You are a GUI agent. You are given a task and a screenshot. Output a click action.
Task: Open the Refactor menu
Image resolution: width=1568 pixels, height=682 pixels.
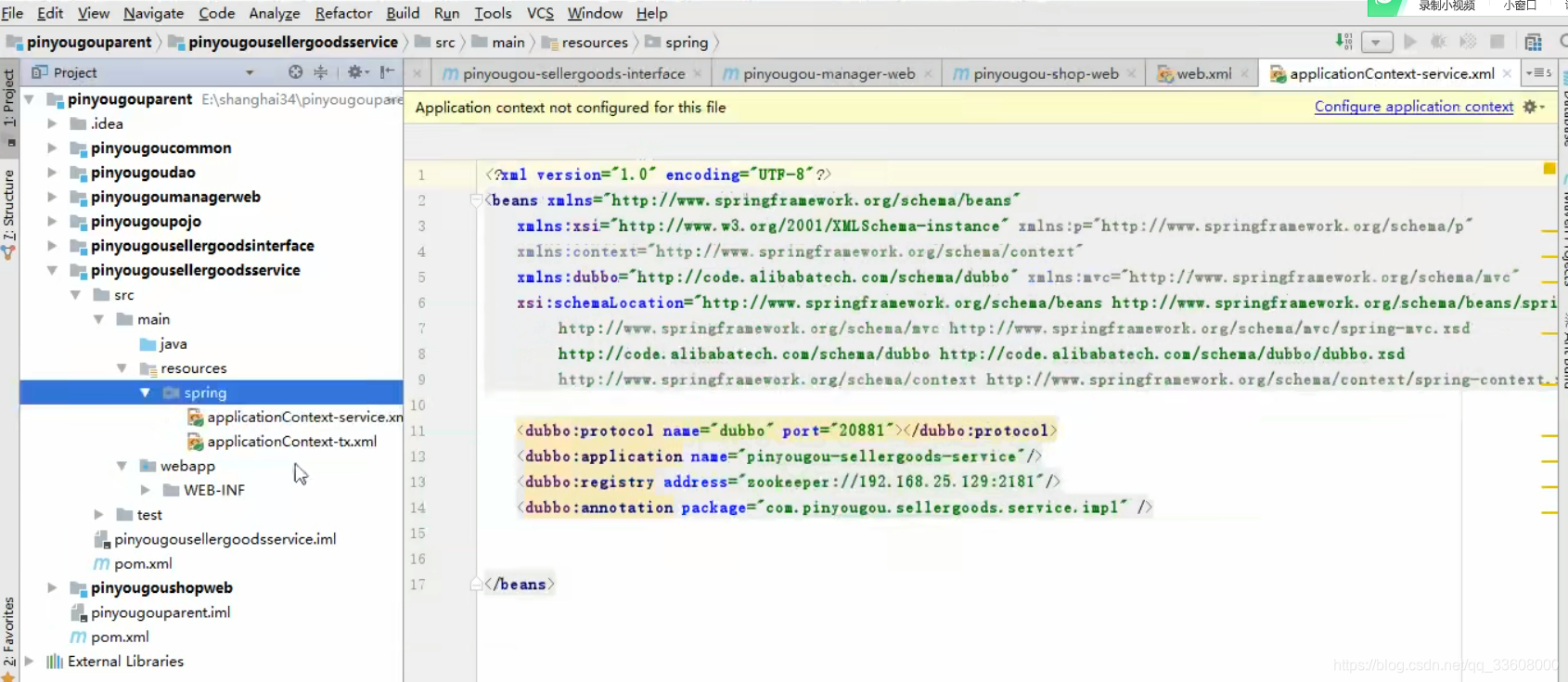343,13
